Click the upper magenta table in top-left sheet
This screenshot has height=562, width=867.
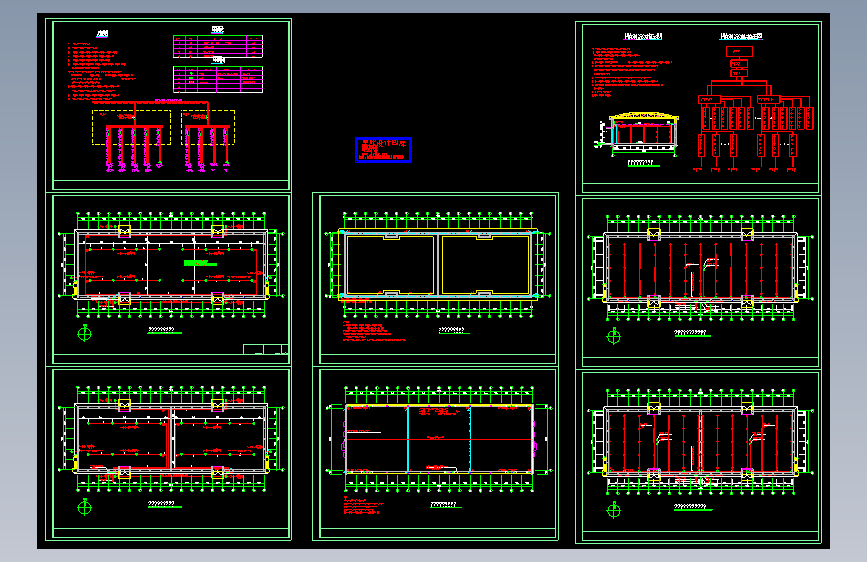point(218,46)
